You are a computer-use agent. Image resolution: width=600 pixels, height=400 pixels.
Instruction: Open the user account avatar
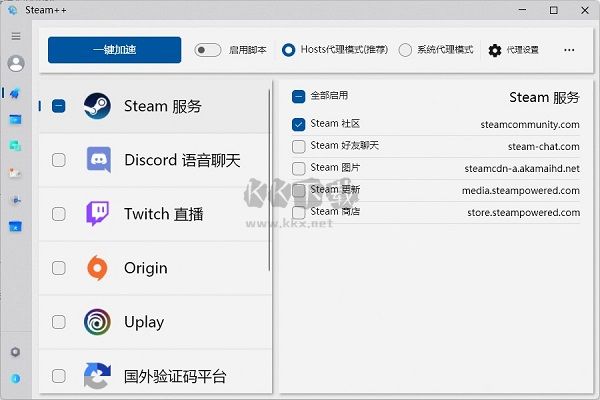click(x=16, y=63)
